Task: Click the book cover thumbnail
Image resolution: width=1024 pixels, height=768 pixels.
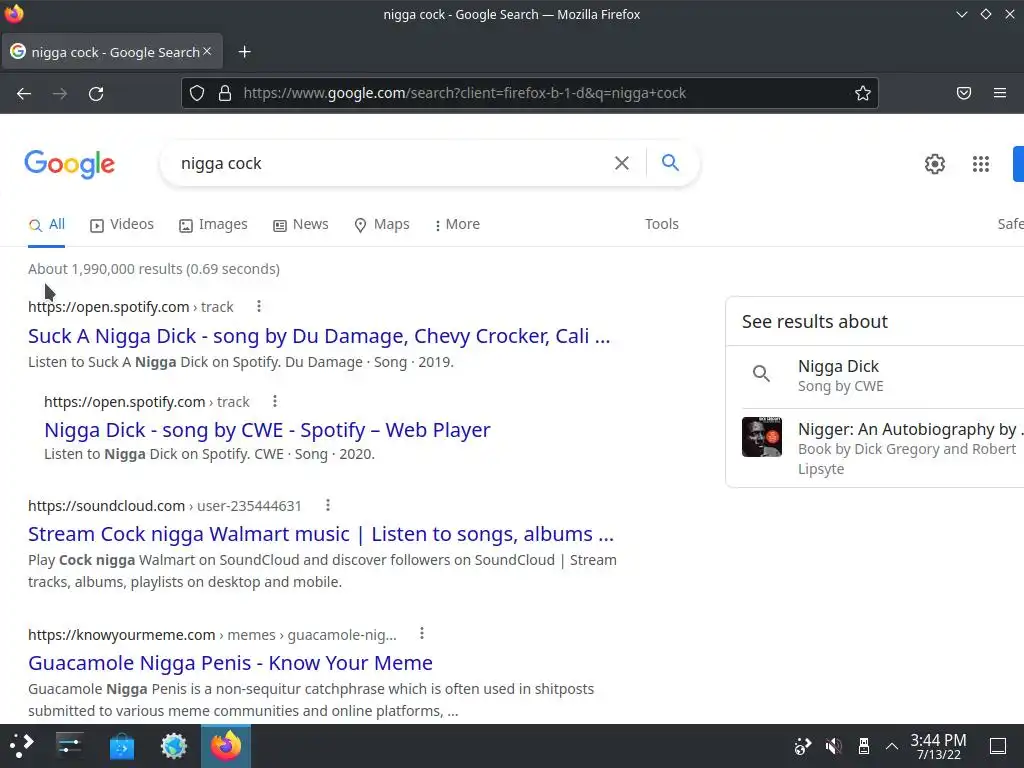Action: coord(761,437)
